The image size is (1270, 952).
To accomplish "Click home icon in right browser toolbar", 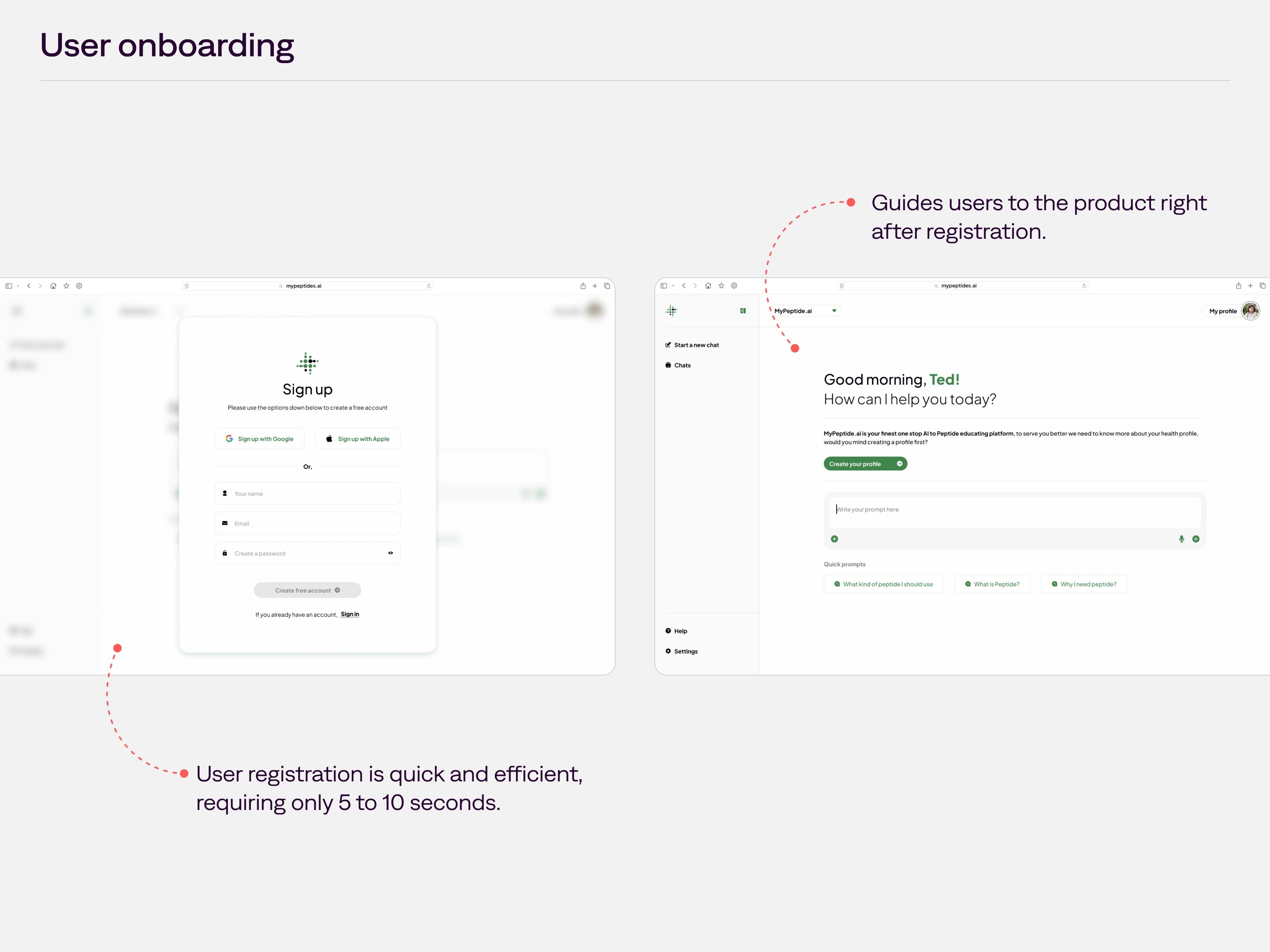I will coord(708,286).
